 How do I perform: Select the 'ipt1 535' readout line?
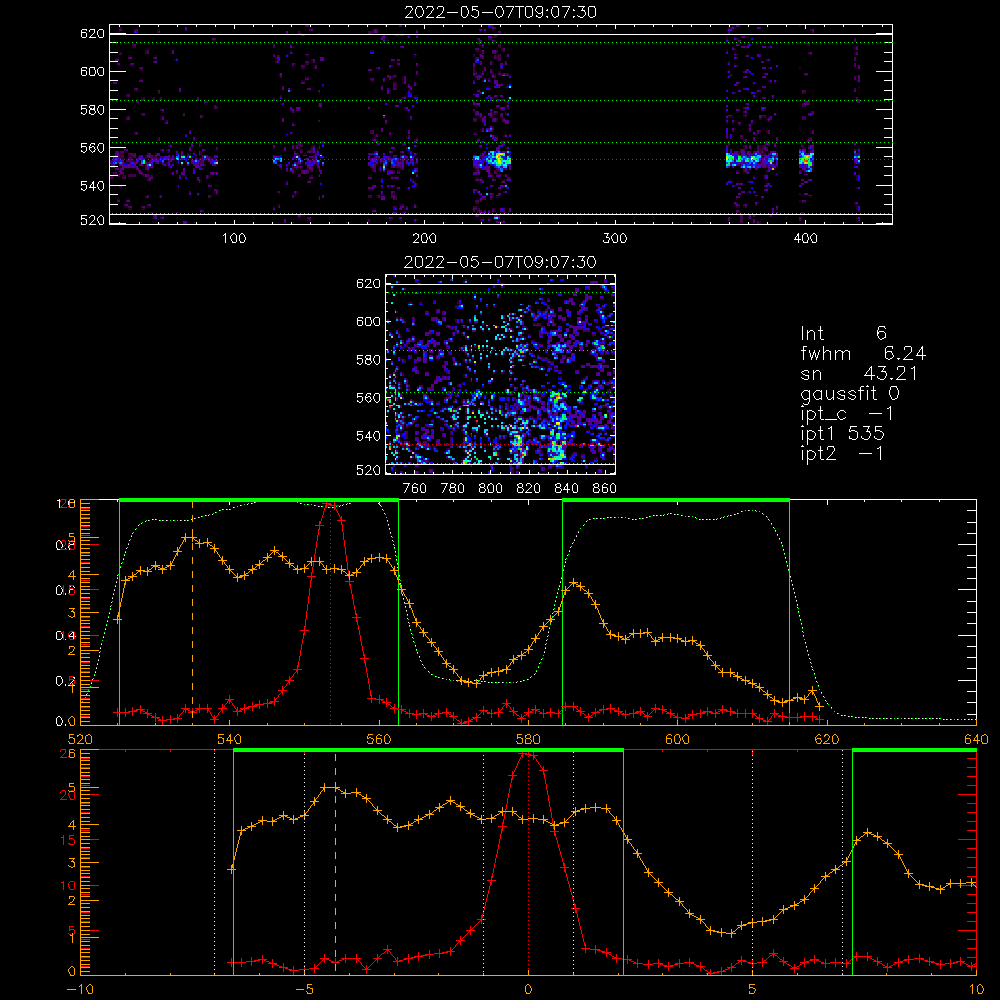(x=842, y=434)
